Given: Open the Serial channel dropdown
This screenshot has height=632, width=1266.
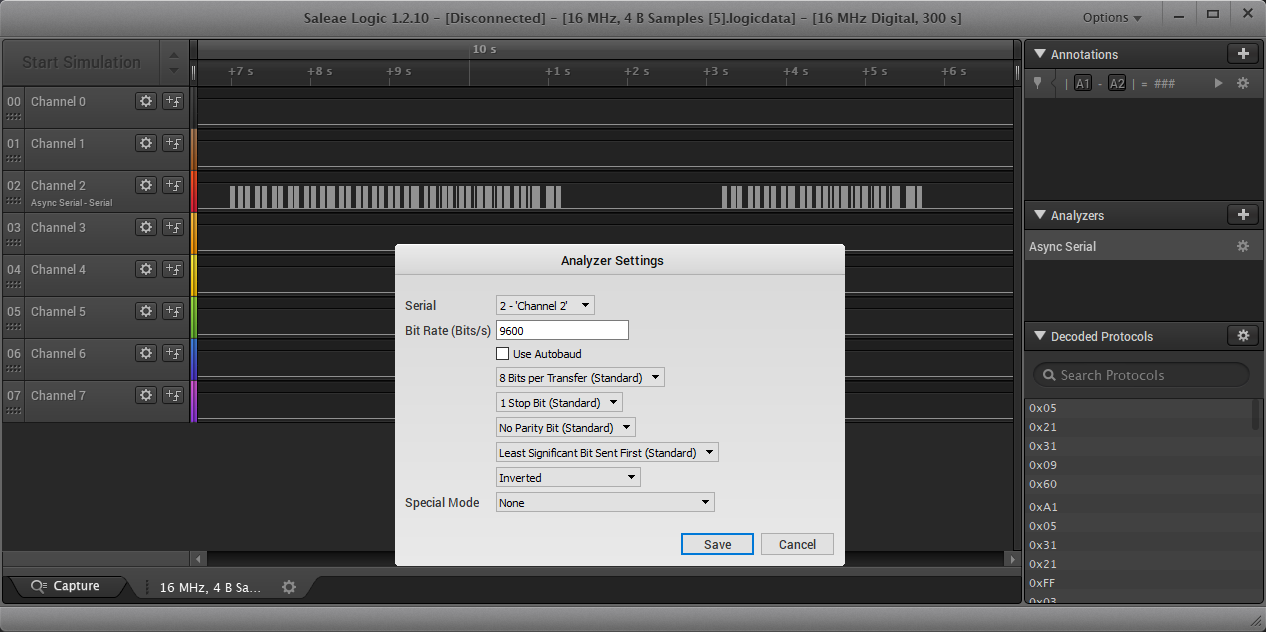Looking at the screenshot, I should (x=545, y=305).
